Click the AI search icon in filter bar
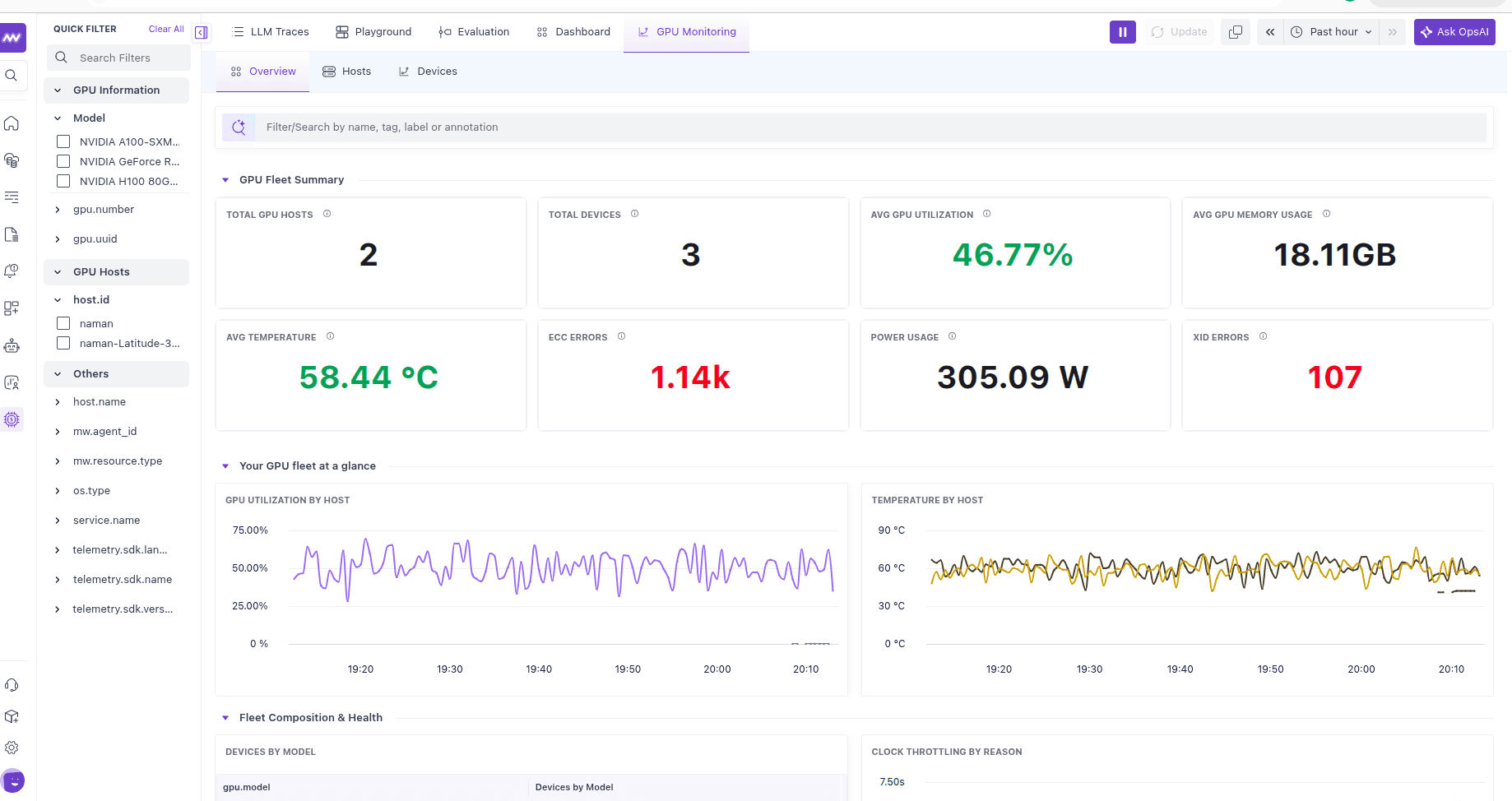The width and height of the screenshot is (1512, 801). click(x=239, y=127)
